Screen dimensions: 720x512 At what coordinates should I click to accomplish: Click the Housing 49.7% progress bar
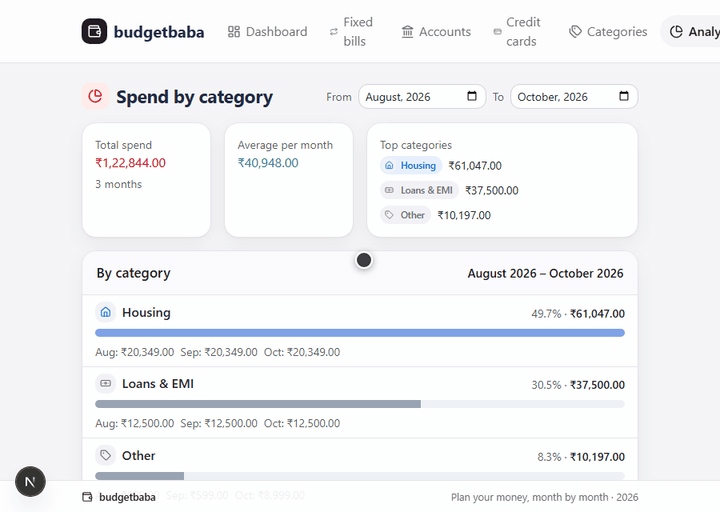point(360,333)
